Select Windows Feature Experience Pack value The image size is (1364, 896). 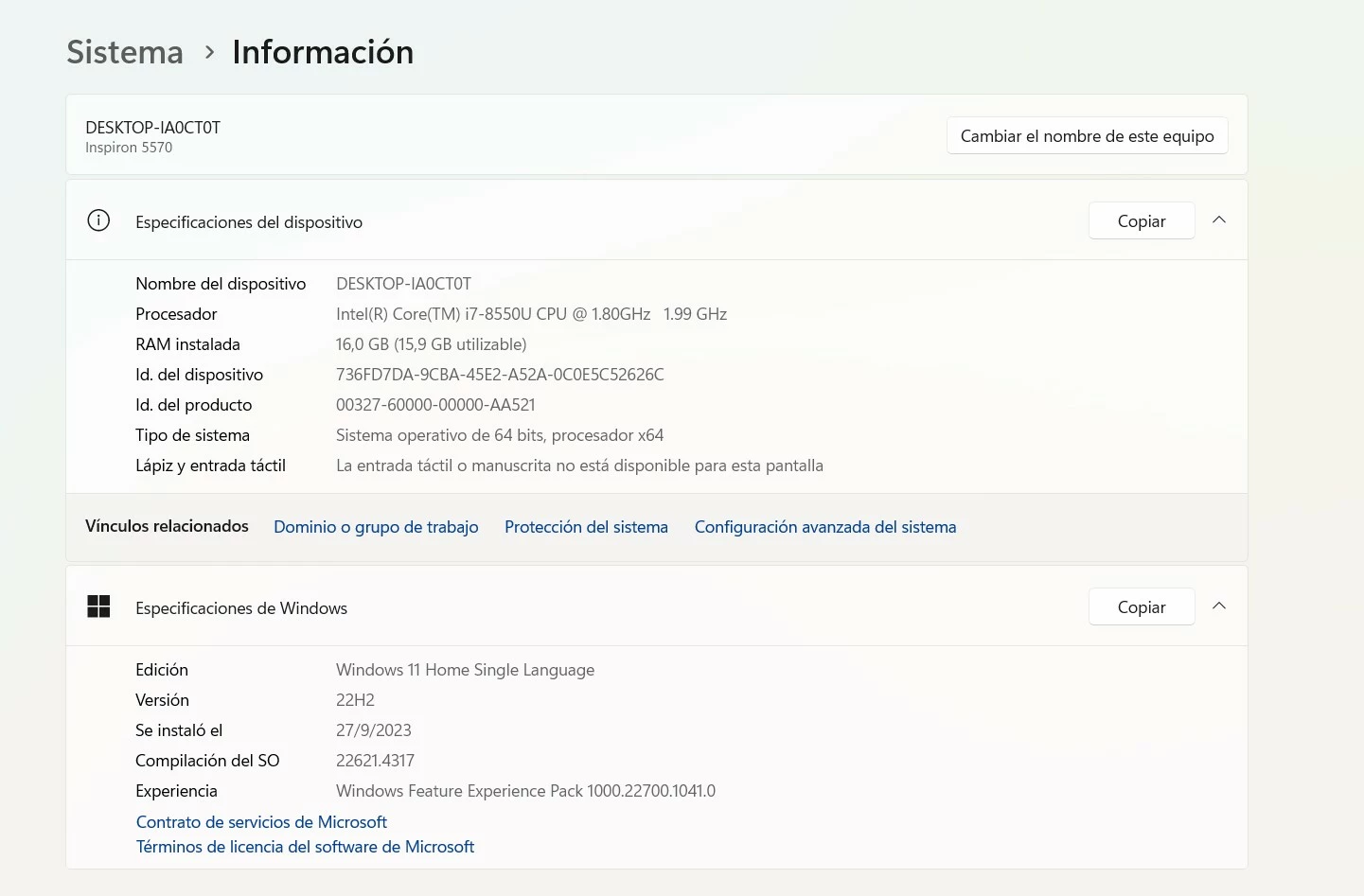pyautogui.click(x=525, y=791)
